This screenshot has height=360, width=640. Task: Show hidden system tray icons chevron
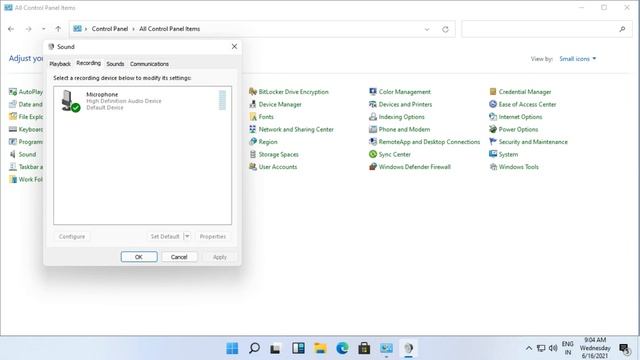529,348
